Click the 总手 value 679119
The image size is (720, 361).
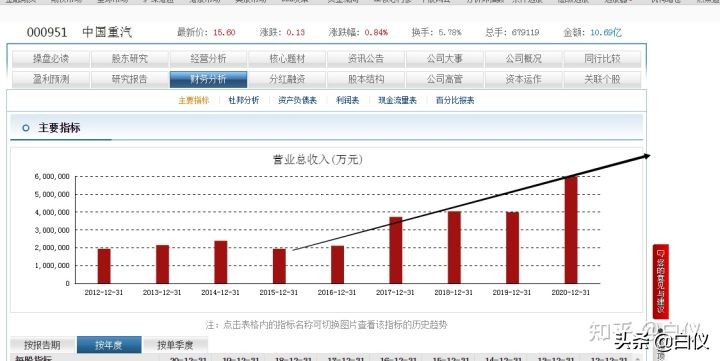tap(525, 33)
